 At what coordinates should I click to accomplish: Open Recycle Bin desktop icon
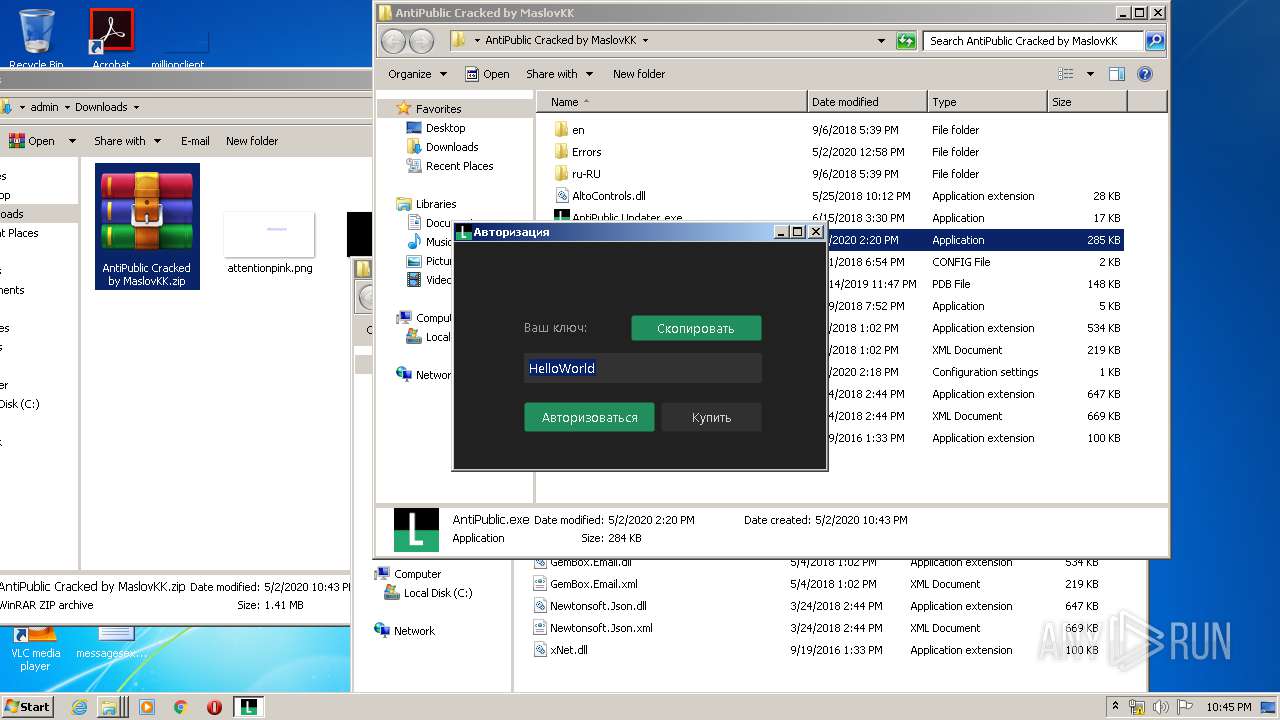click(37, 38)
